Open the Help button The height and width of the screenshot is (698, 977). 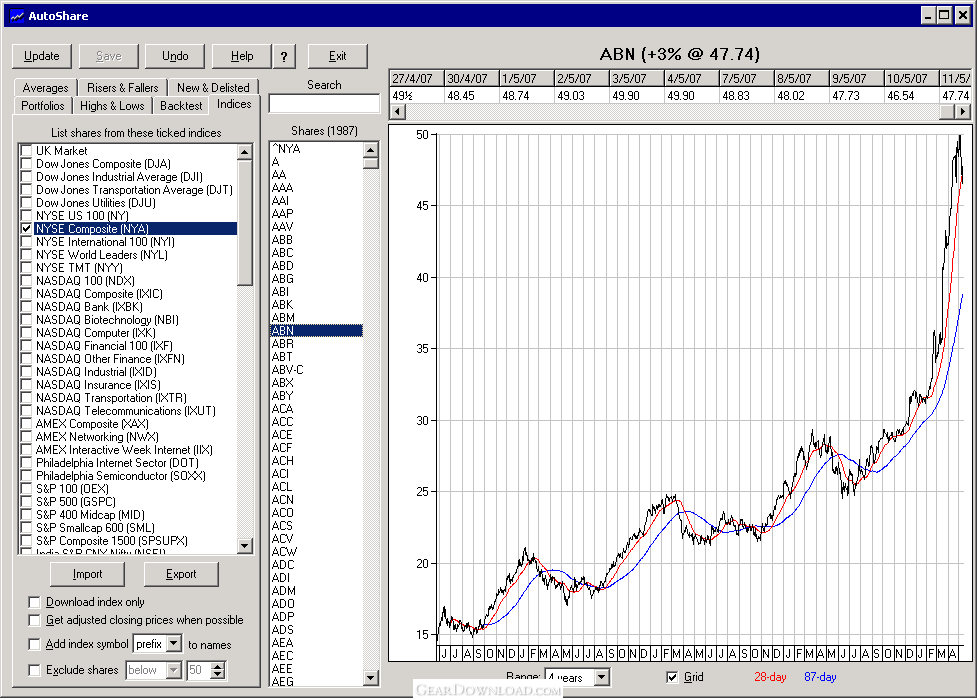coord(242,56)
